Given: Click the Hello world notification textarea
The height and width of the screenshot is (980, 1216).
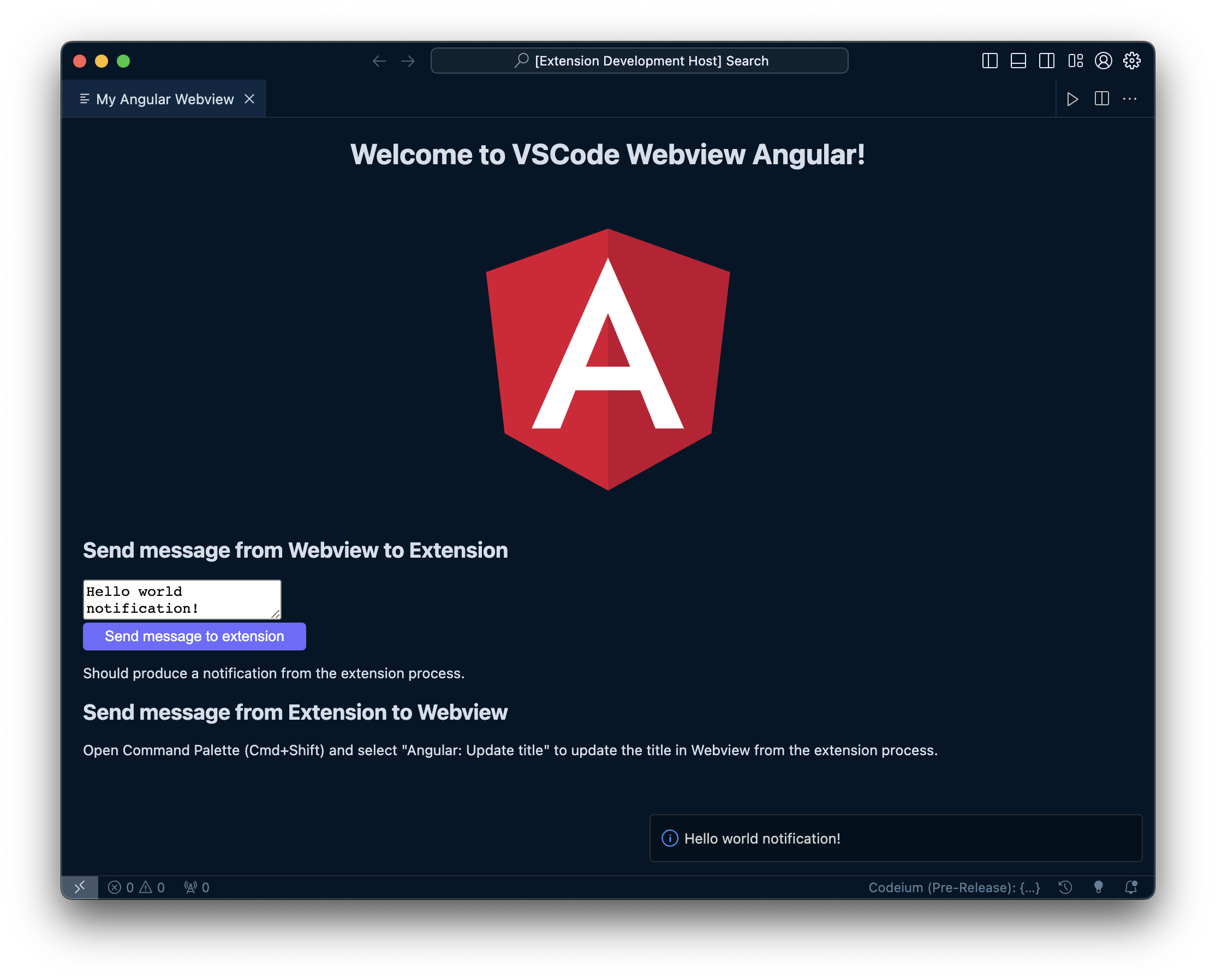Looking at the screenshot, I should [x=181, y=600].
